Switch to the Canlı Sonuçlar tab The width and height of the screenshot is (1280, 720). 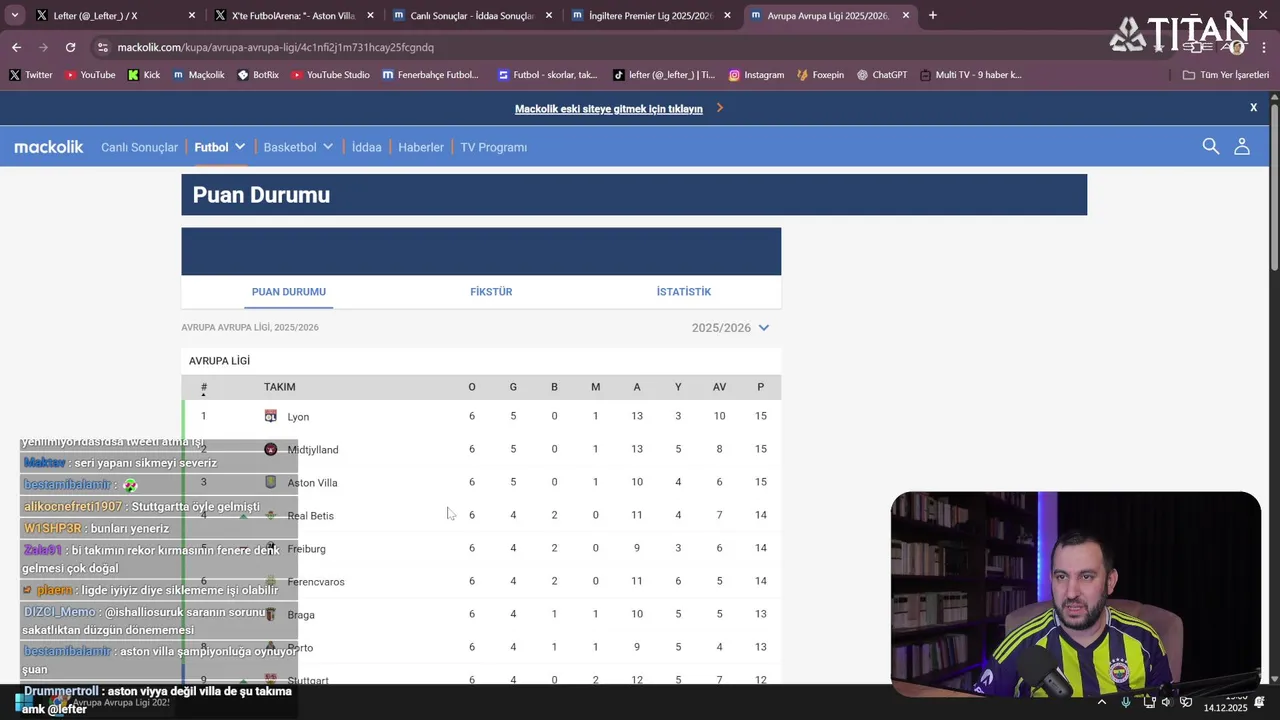coord(472,15)
